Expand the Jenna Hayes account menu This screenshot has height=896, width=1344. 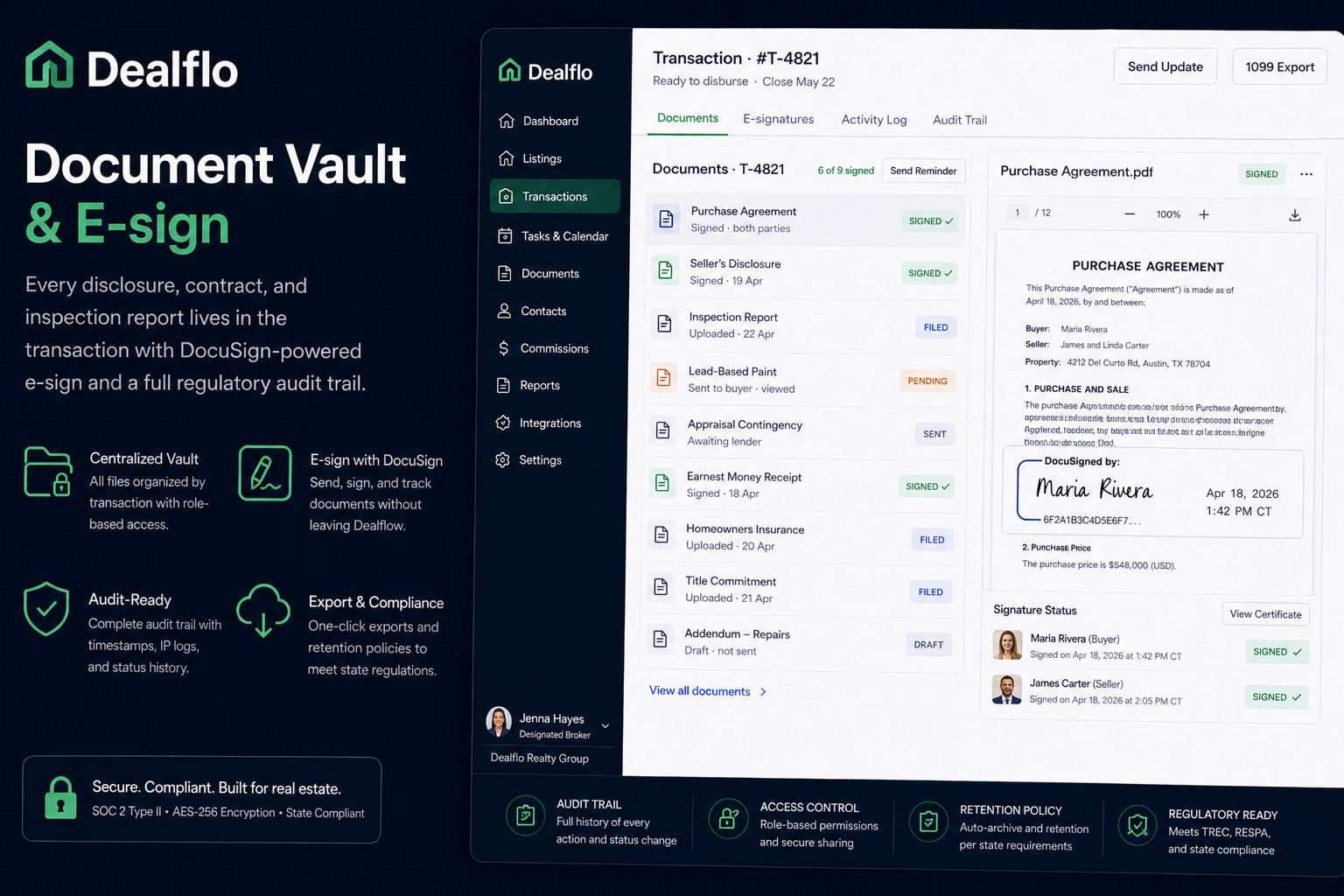pos(605,725)
